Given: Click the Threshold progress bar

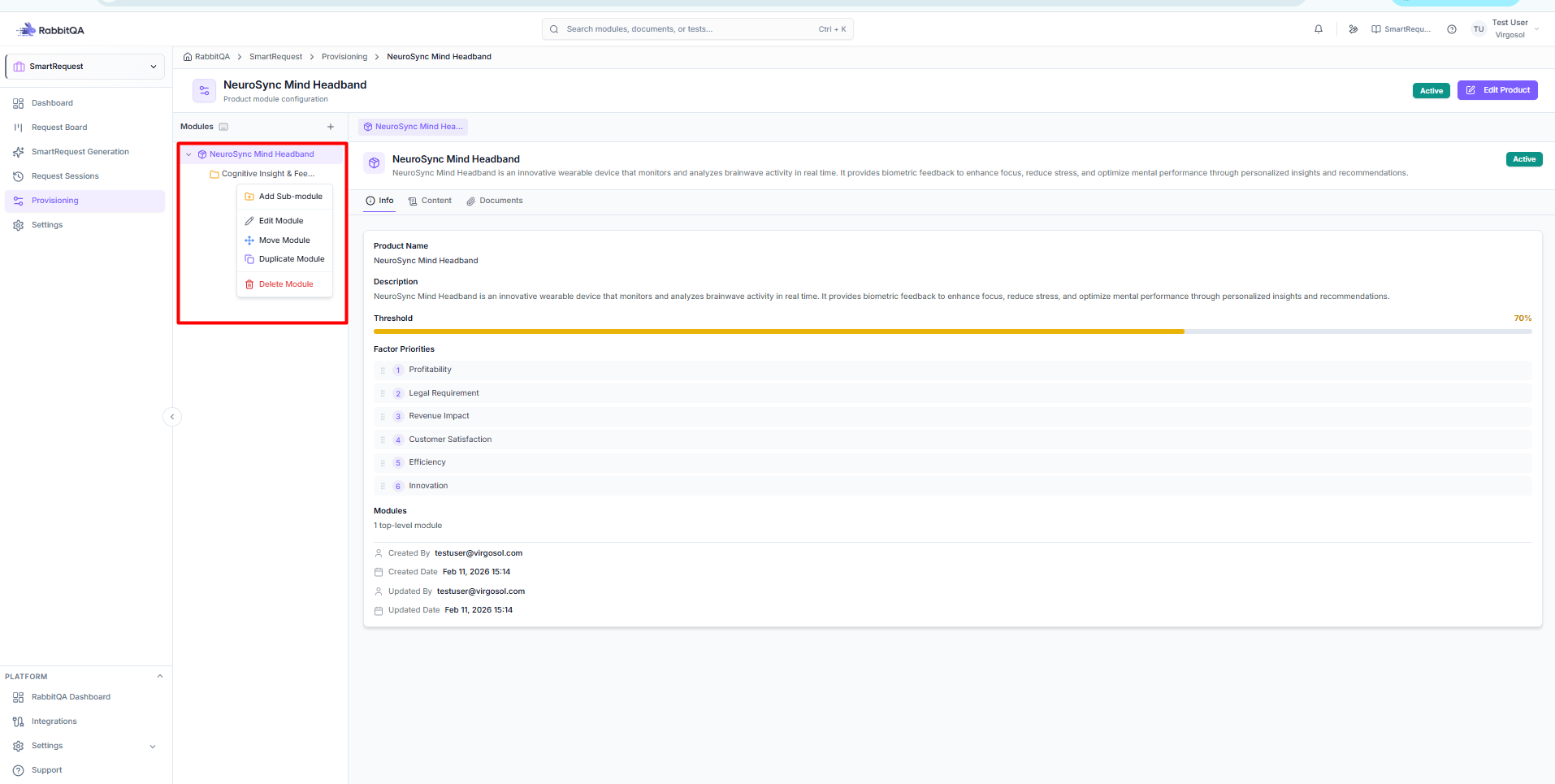Looking at the screenshot, I should [952, 331].
